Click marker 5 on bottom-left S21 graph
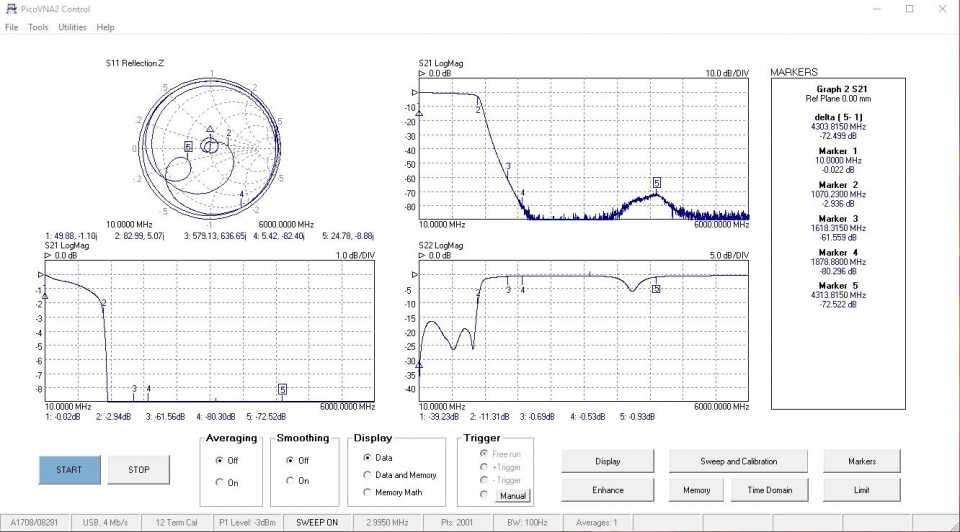Screen dimensions: 960x532 pos(283,389)
